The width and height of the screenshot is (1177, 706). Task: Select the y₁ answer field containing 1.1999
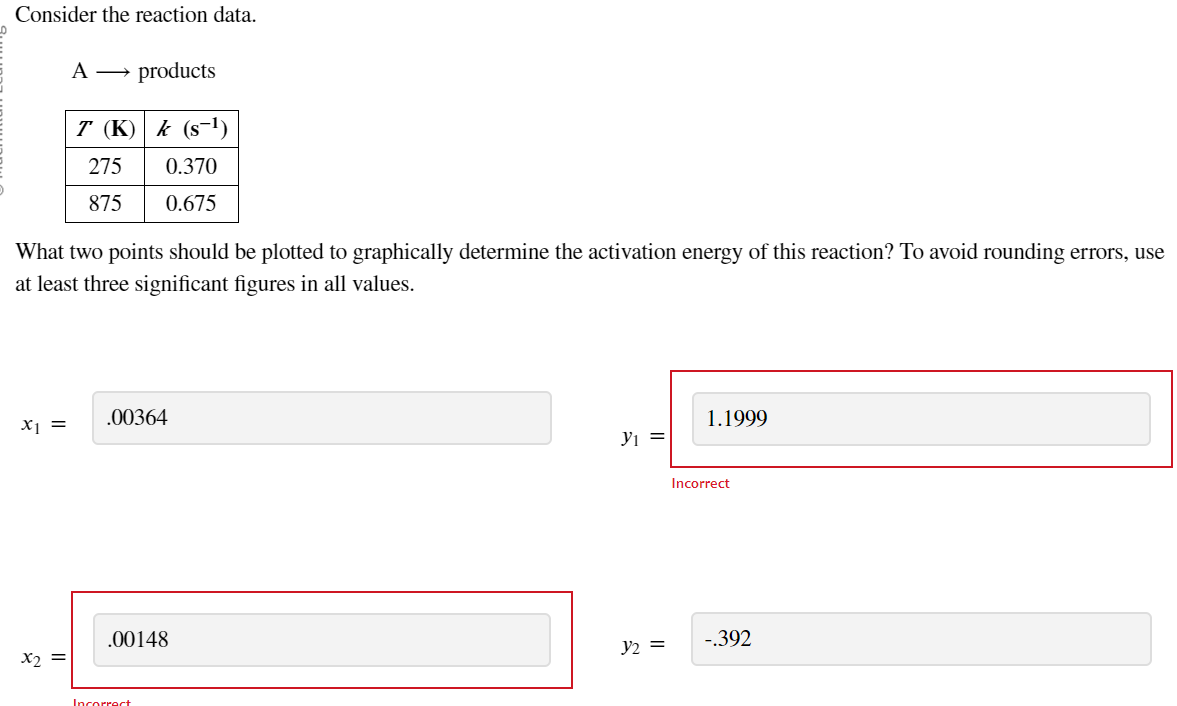(x=920, y=420)
